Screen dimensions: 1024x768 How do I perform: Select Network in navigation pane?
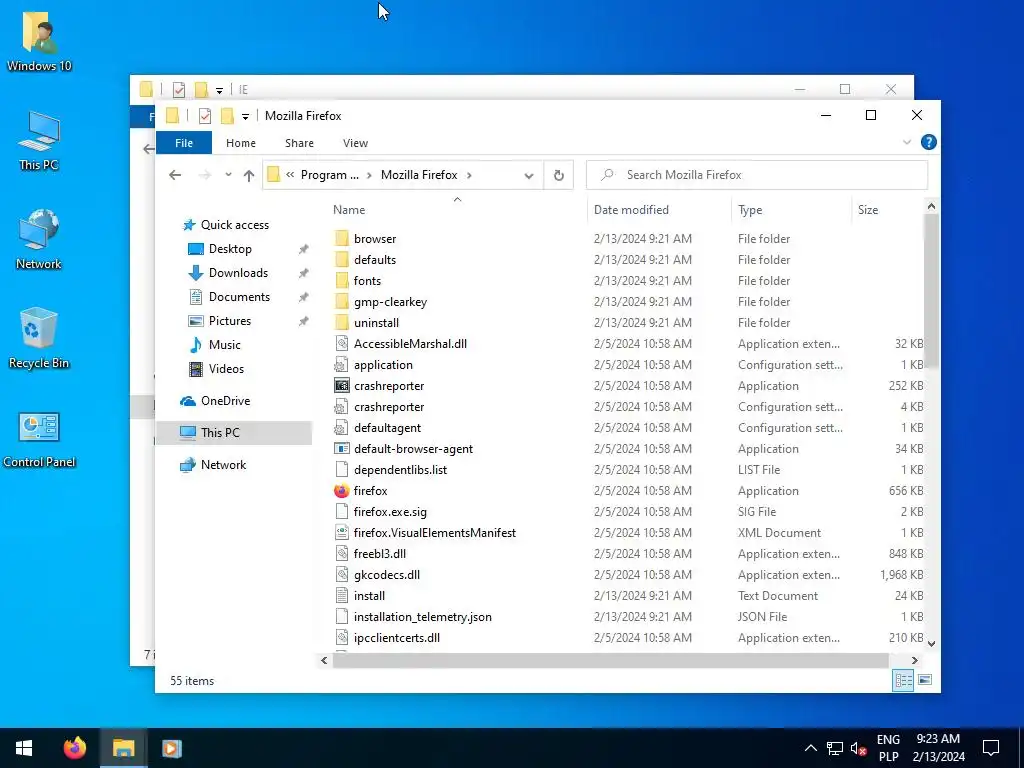point(223,465)
